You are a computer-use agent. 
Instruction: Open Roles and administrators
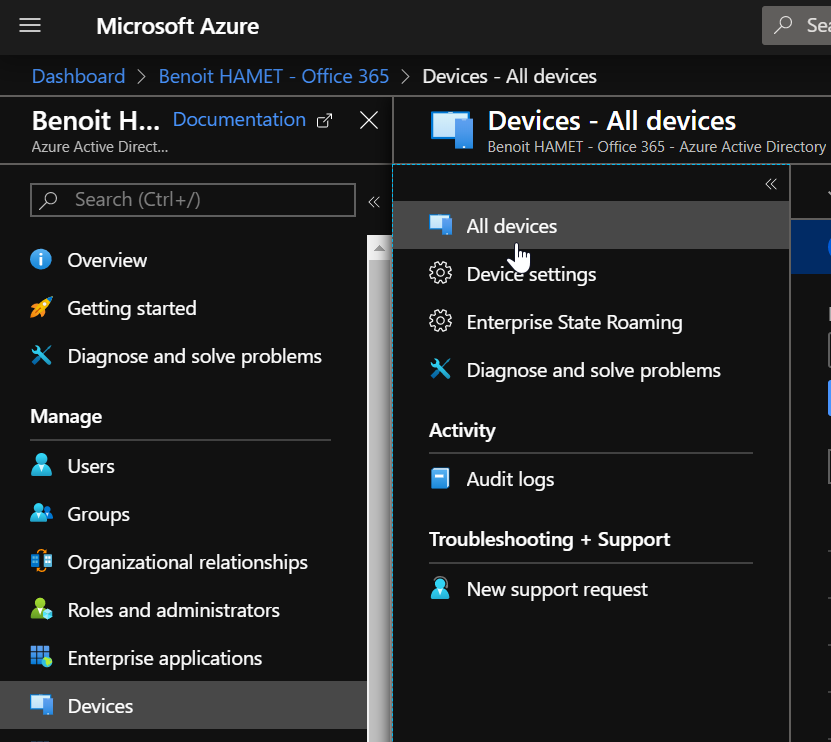tap(173, 610)
